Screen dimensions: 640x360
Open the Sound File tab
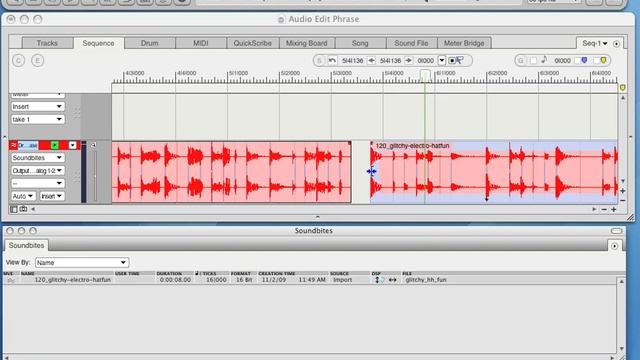411,43
